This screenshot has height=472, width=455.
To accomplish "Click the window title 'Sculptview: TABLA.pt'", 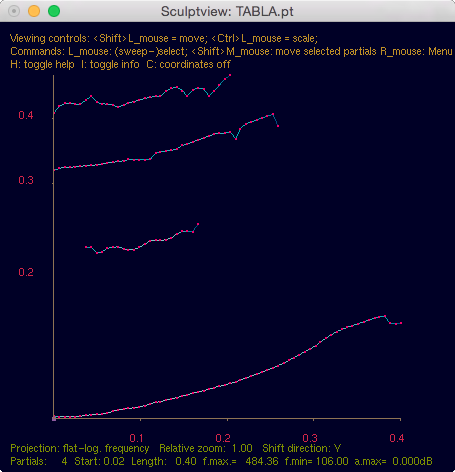I will [227, 11].
